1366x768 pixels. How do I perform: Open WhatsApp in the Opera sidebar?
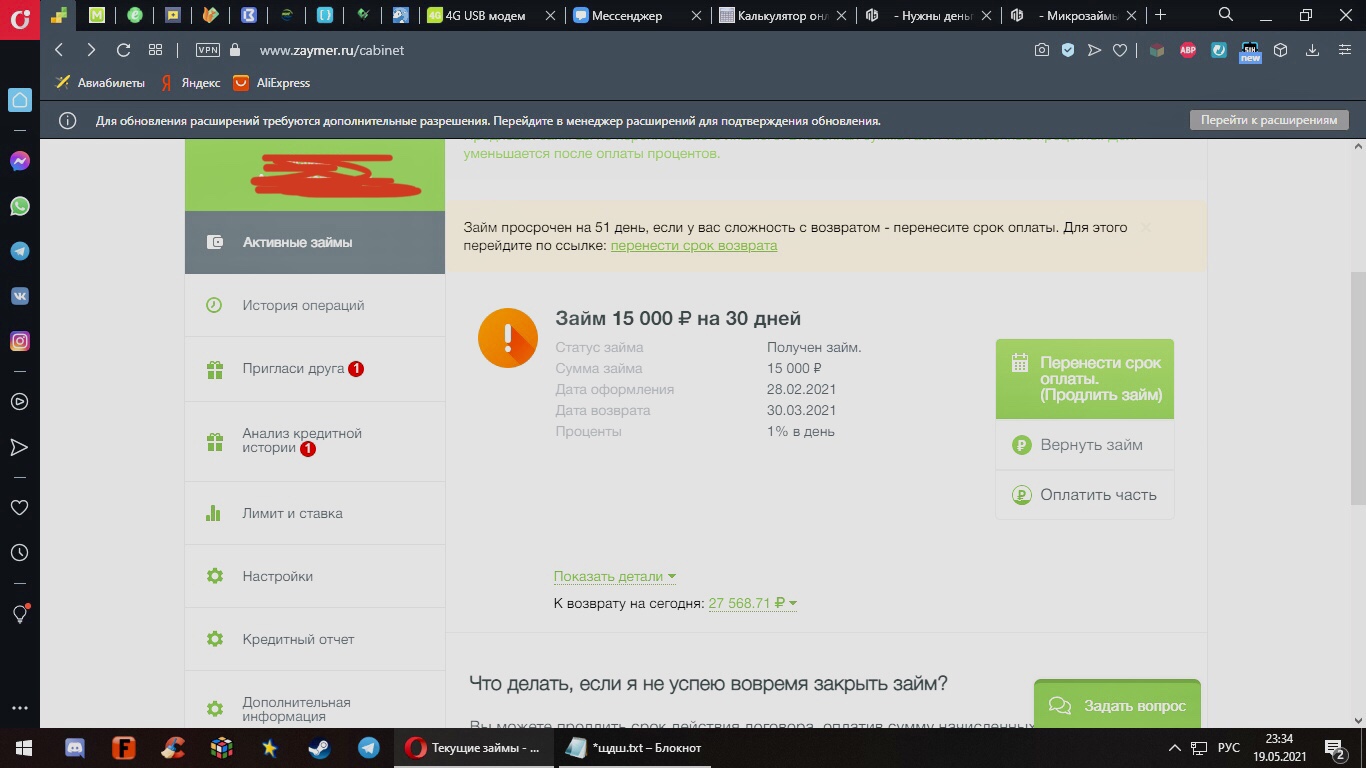(x=19, y=206)
